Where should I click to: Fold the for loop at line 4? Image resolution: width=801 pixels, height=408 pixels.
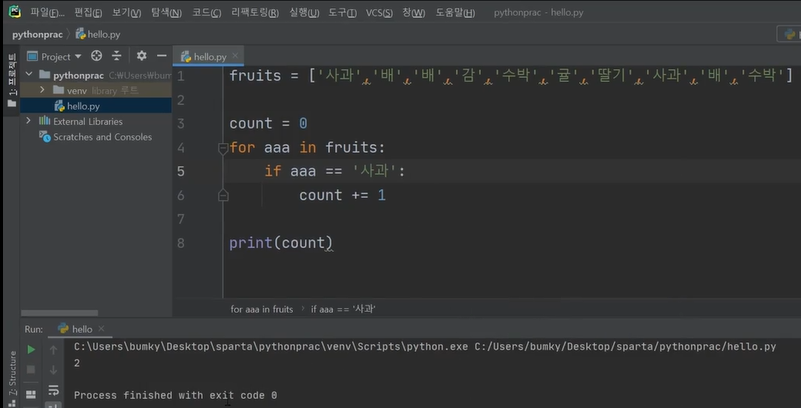[x=223, y=149]
